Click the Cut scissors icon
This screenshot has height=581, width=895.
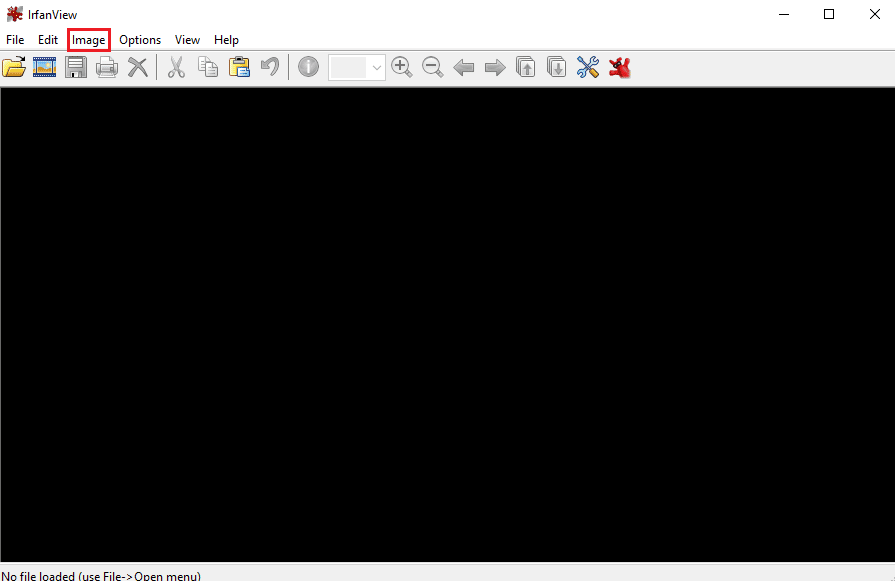point(176,67)
